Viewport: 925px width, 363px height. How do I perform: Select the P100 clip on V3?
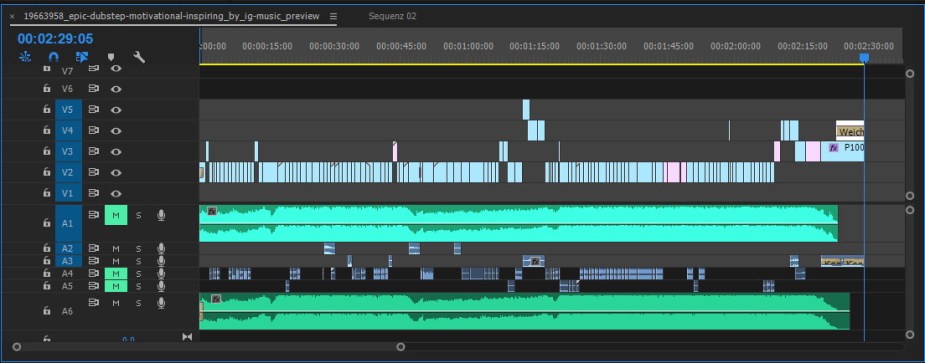(x=843, y=151)
